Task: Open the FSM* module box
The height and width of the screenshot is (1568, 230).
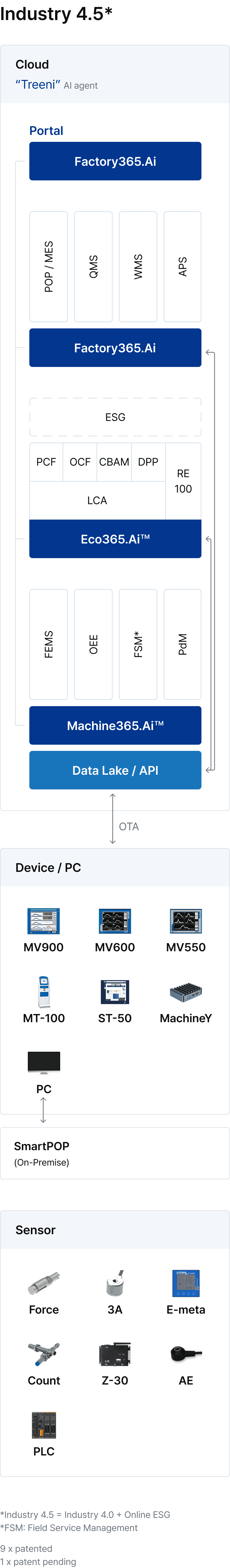Action: pyautogui.click(x=138, y=644)
